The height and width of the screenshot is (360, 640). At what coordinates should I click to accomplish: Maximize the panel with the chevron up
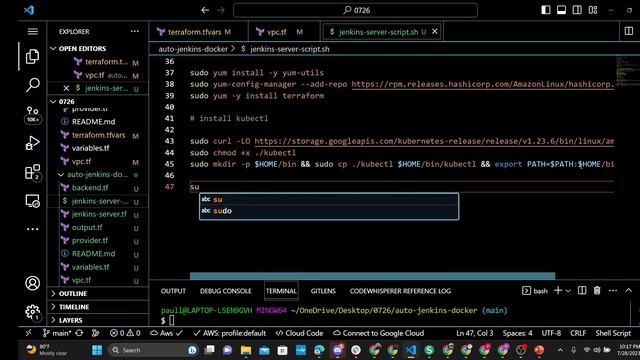[629, 290]
